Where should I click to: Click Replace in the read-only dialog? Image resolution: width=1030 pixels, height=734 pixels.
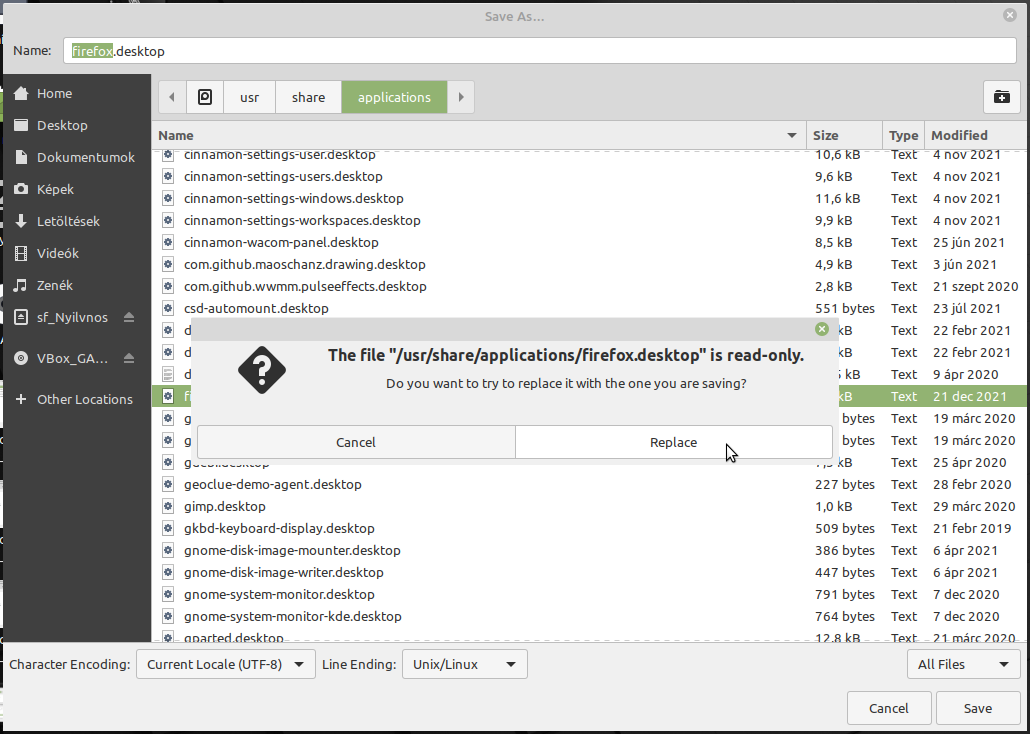coord(673,442)
